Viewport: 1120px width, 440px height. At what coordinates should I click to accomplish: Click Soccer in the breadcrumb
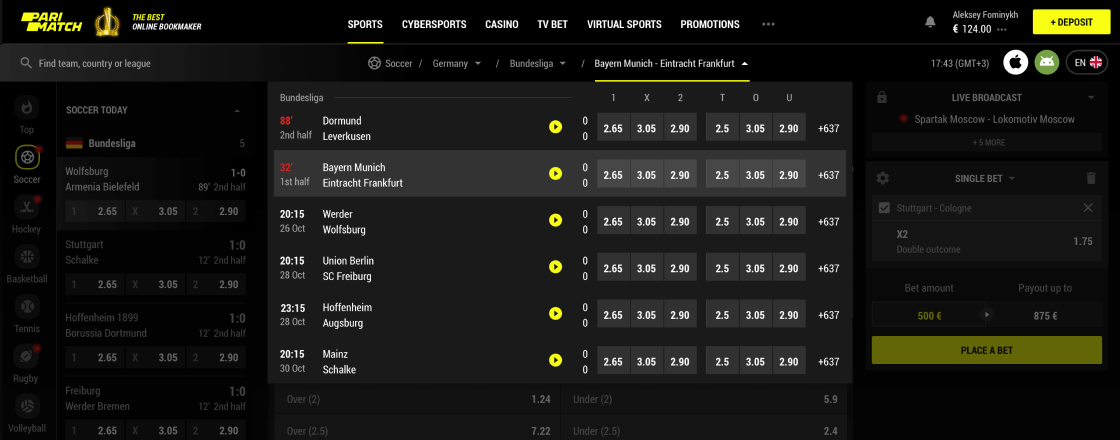[x=399, y=64]
